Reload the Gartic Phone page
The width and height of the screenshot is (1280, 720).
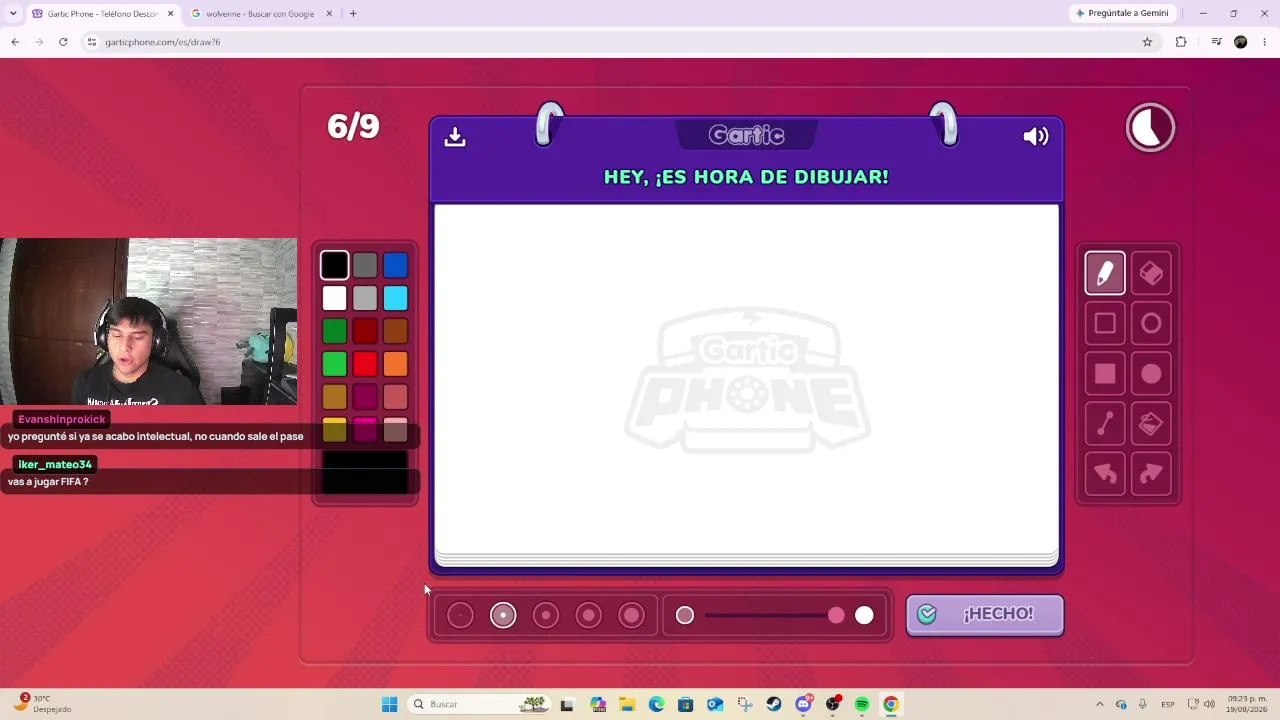click(x=63, y=42)
